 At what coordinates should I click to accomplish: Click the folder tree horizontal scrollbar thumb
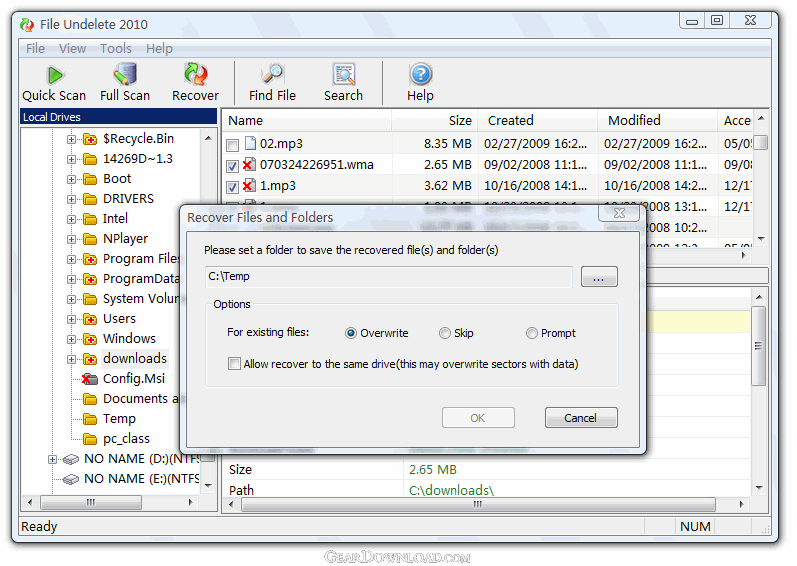[91, 502]
